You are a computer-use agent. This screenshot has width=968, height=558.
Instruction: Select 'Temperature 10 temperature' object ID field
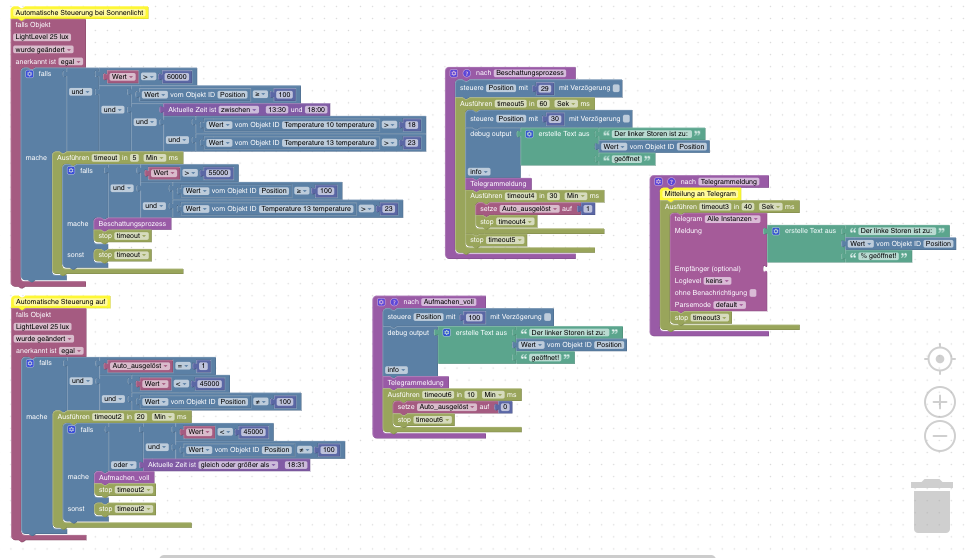[330, 125]
